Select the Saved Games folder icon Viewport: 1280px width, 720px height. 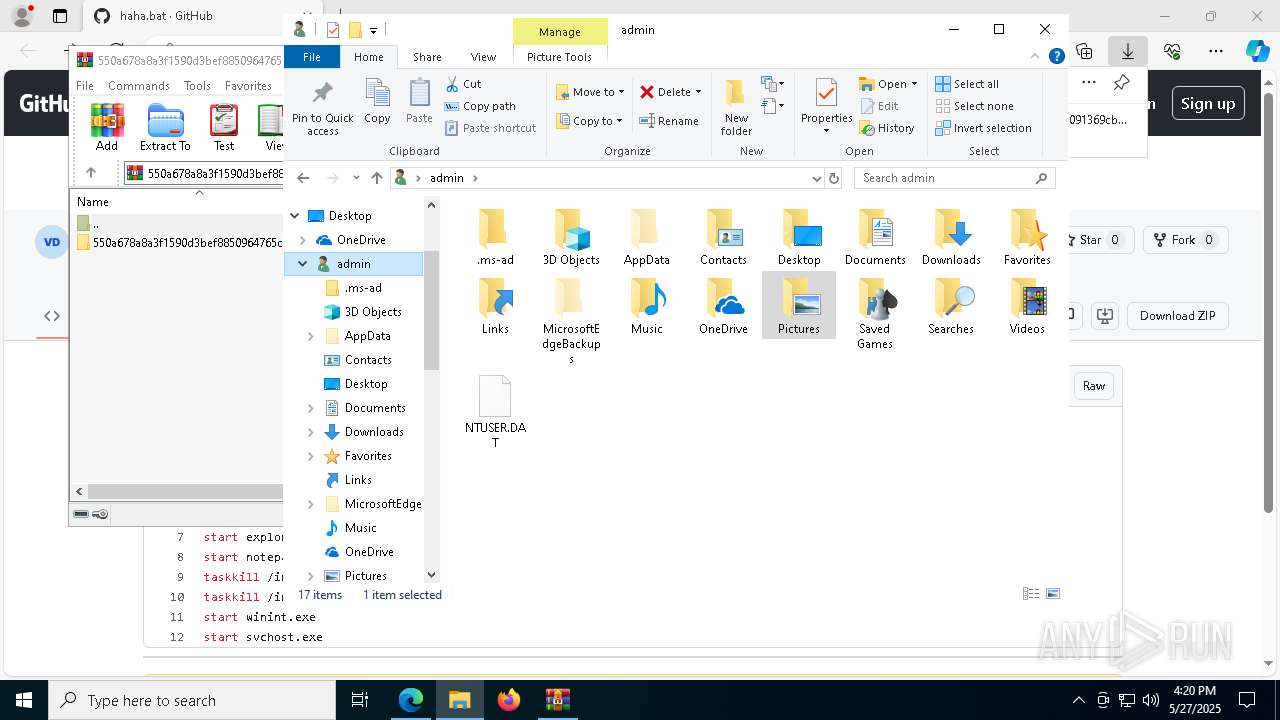tap(874, 299)
